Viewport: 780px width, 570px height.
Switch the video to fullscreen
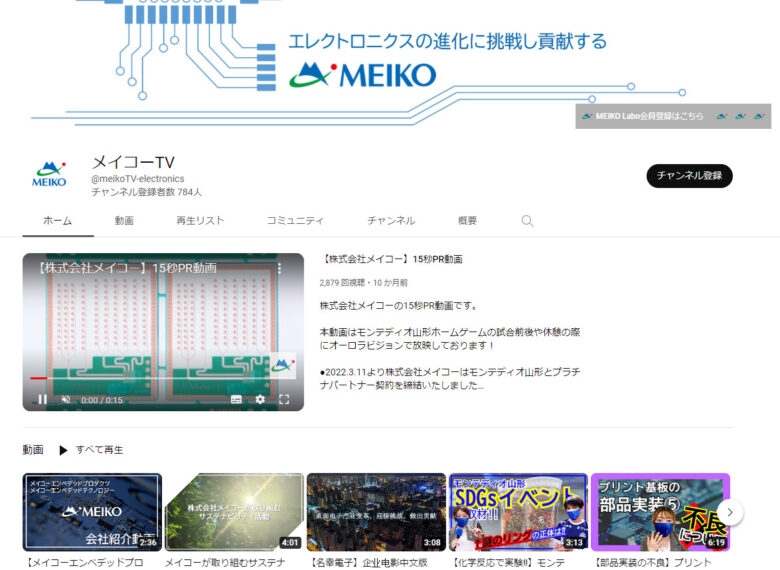[x=284, y=399]
